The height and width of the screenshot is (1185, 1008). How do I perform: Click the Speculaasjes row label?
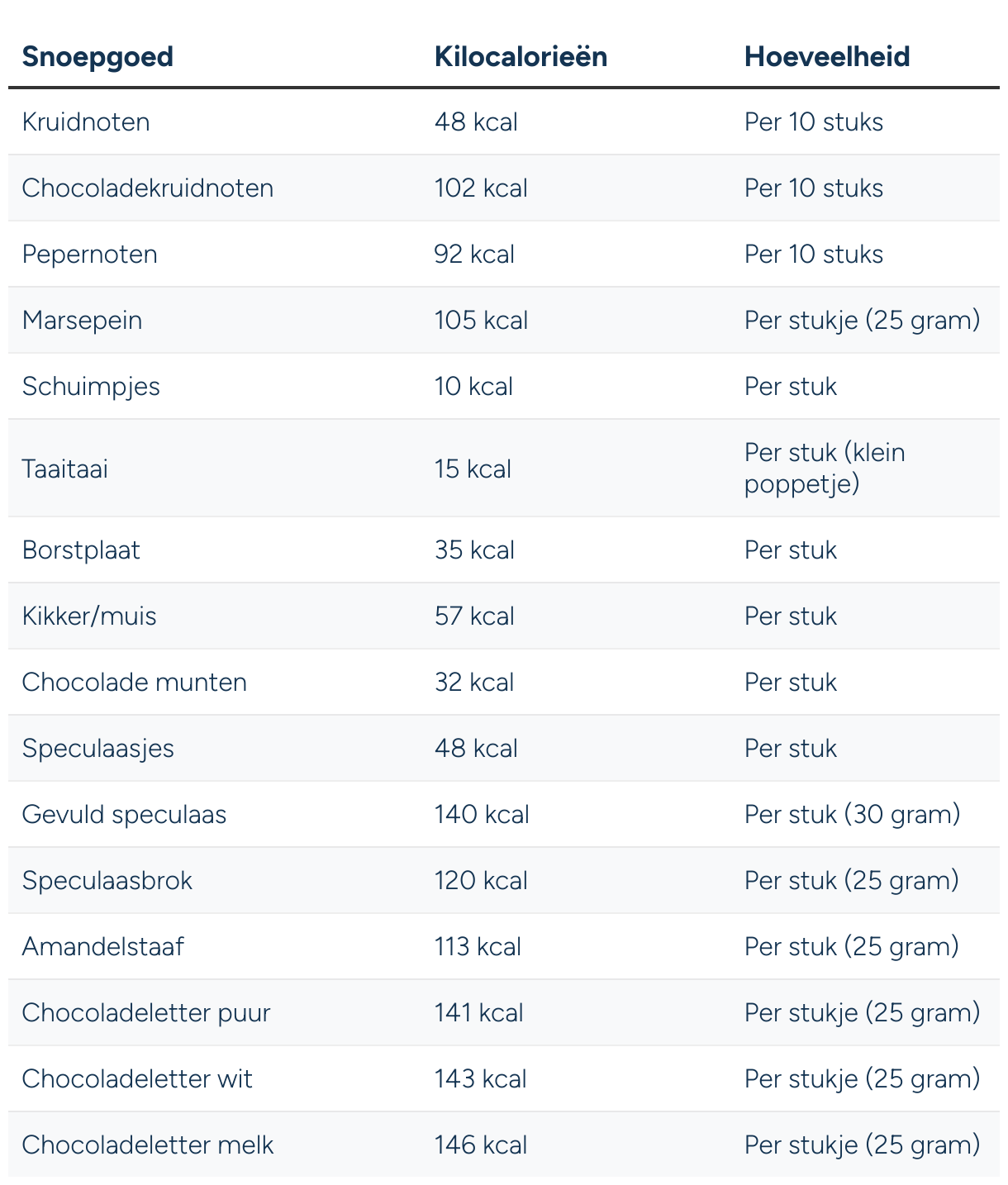click(98, 749)
